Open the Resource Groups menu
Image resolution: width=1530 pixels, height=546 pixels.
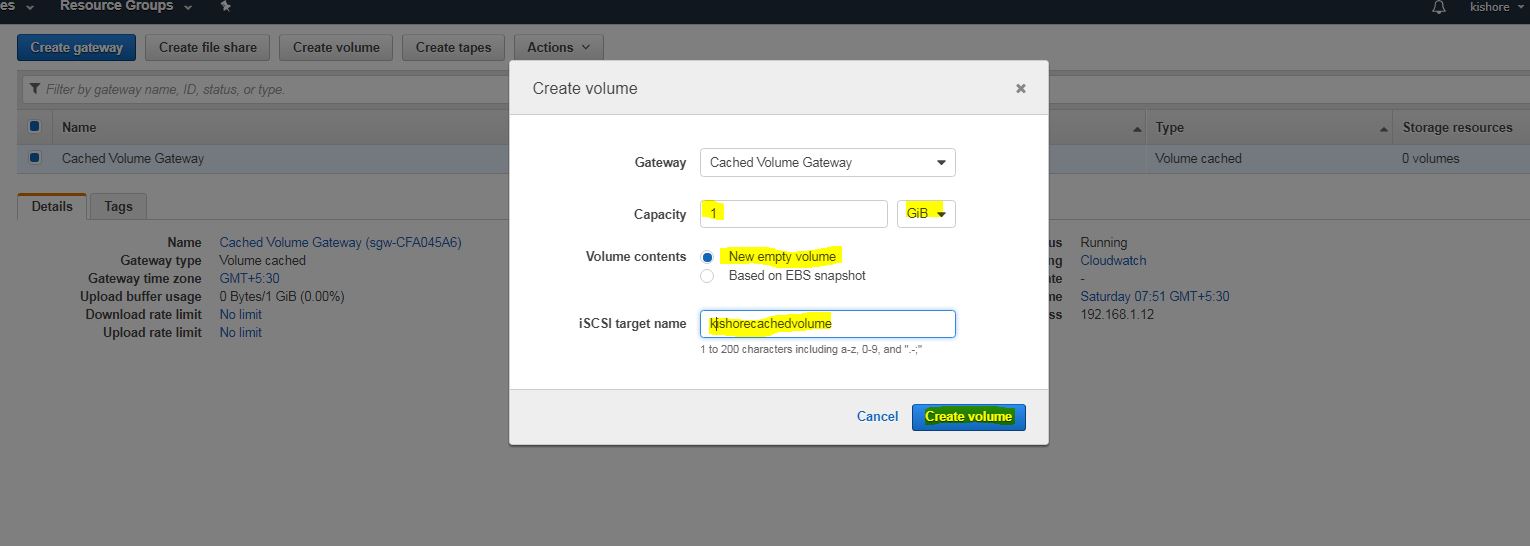click(126, 7)
